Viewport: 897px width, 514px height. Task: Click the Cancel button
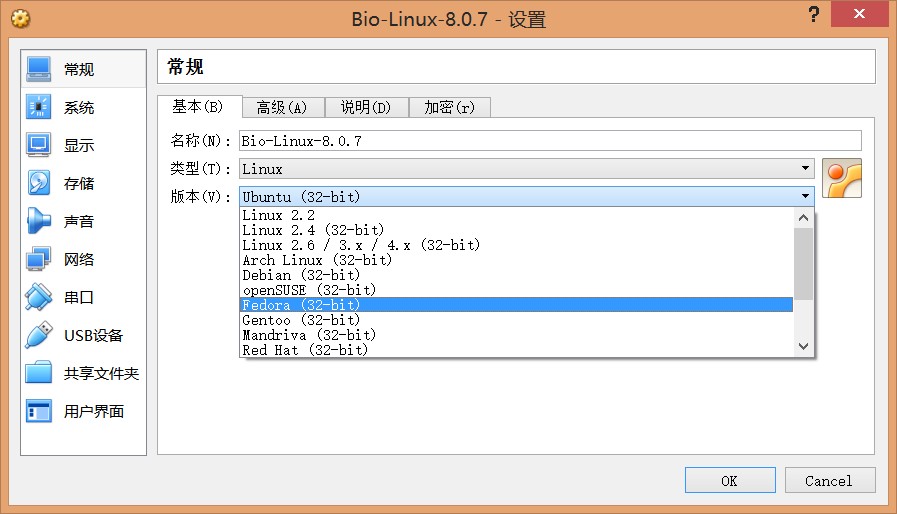(829, 480)
